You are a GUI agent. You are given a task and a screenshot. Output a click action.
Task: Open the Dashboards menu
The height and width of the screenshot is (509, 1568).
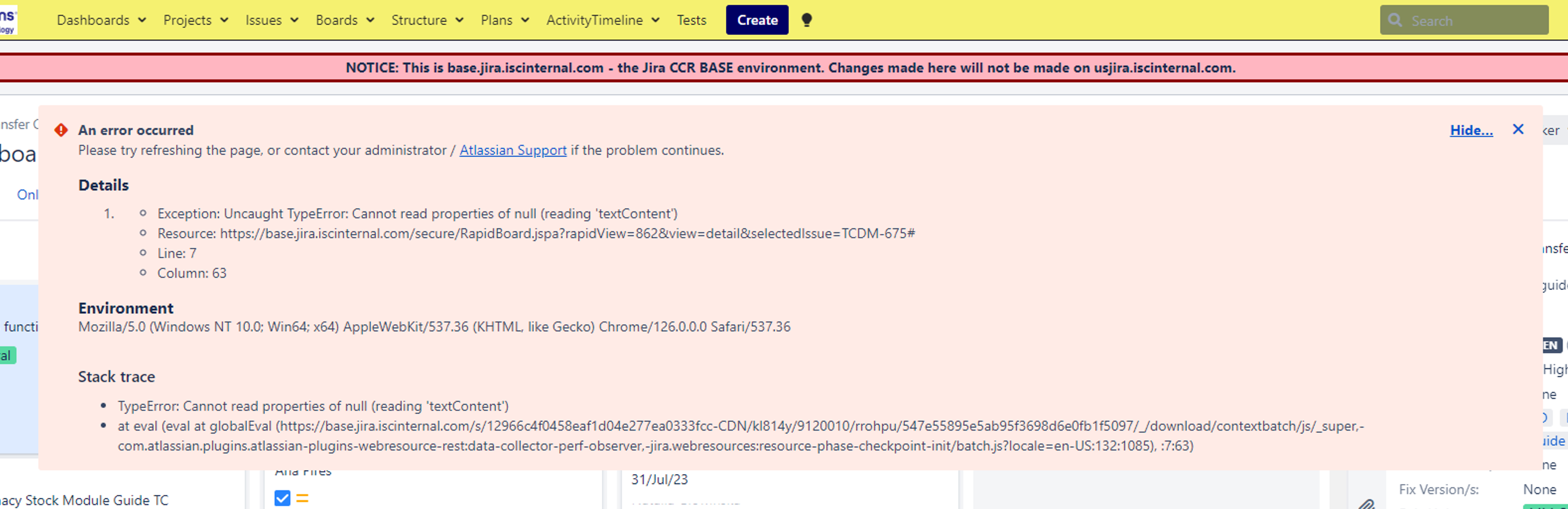coord(101,20)
